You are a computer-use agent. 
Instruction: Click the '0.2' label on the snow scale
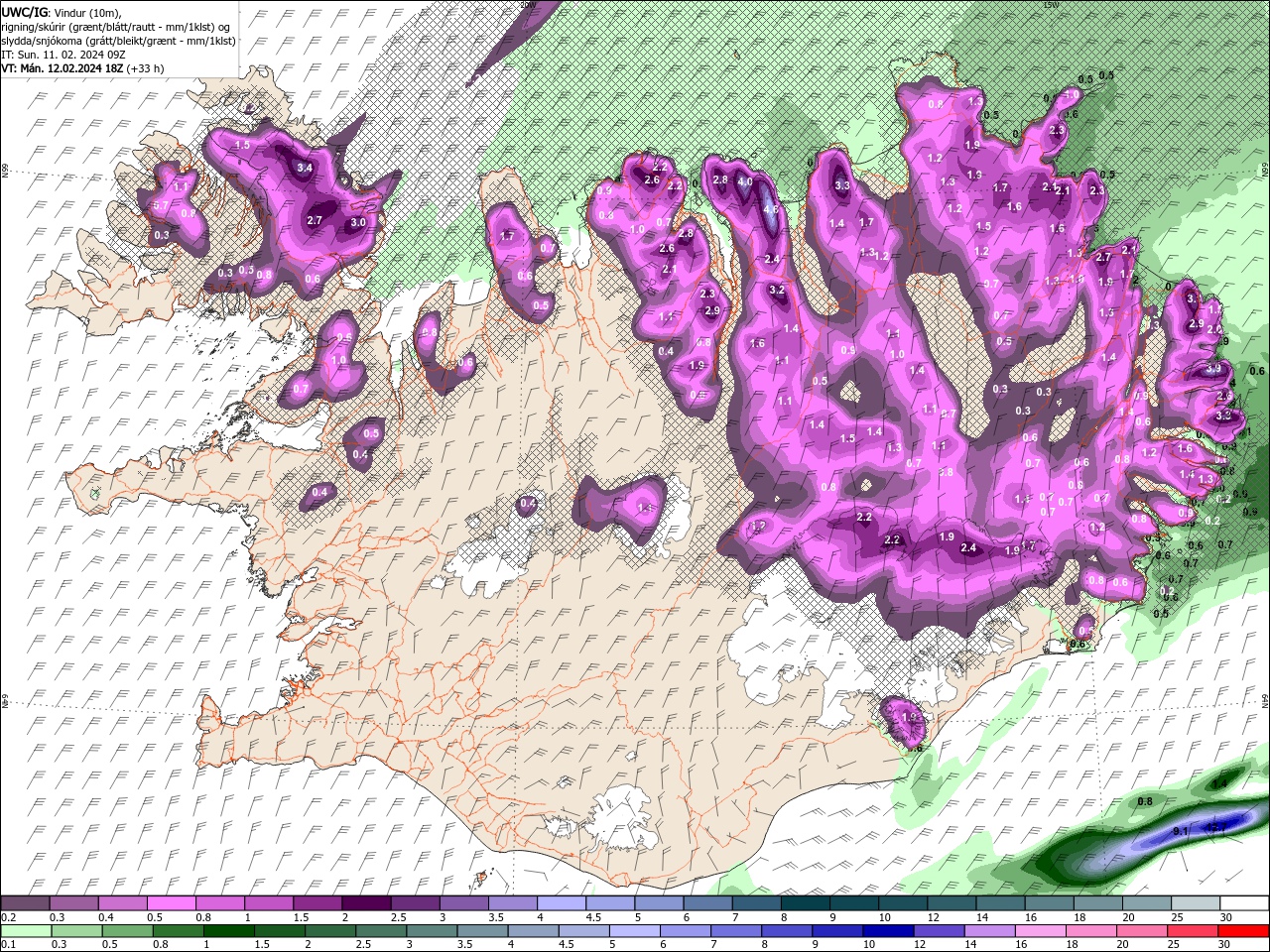(9, 917)
